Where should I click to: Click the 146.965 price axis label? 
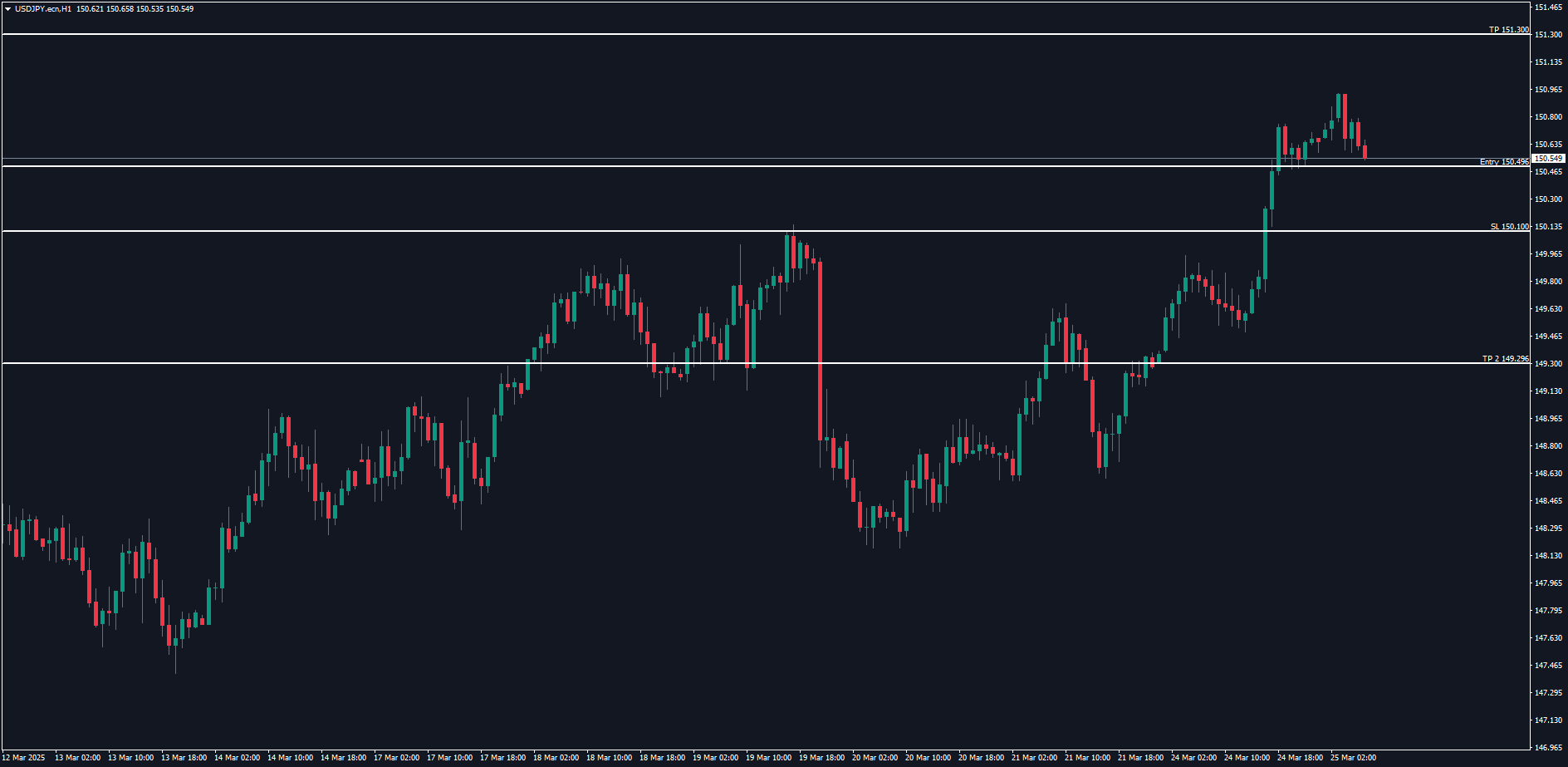click(x=1548, y=748)
